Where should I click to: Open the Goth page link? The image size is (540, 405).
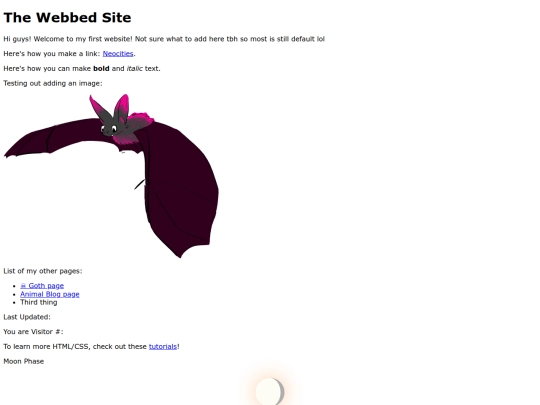click(42, 286)
